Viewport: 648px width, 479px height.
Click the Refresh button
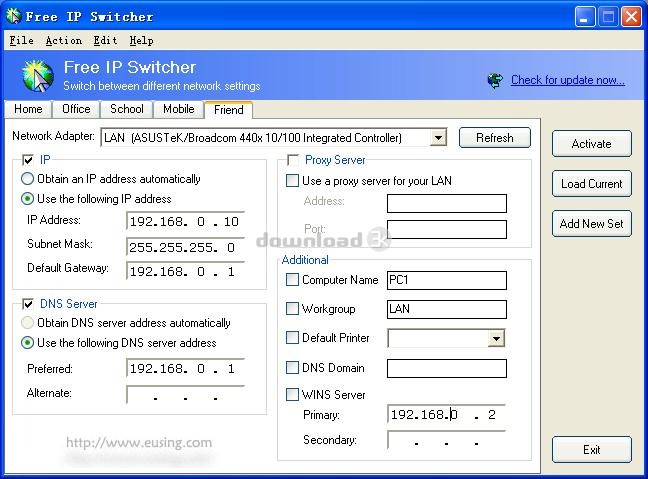click(x=495, y=138)
